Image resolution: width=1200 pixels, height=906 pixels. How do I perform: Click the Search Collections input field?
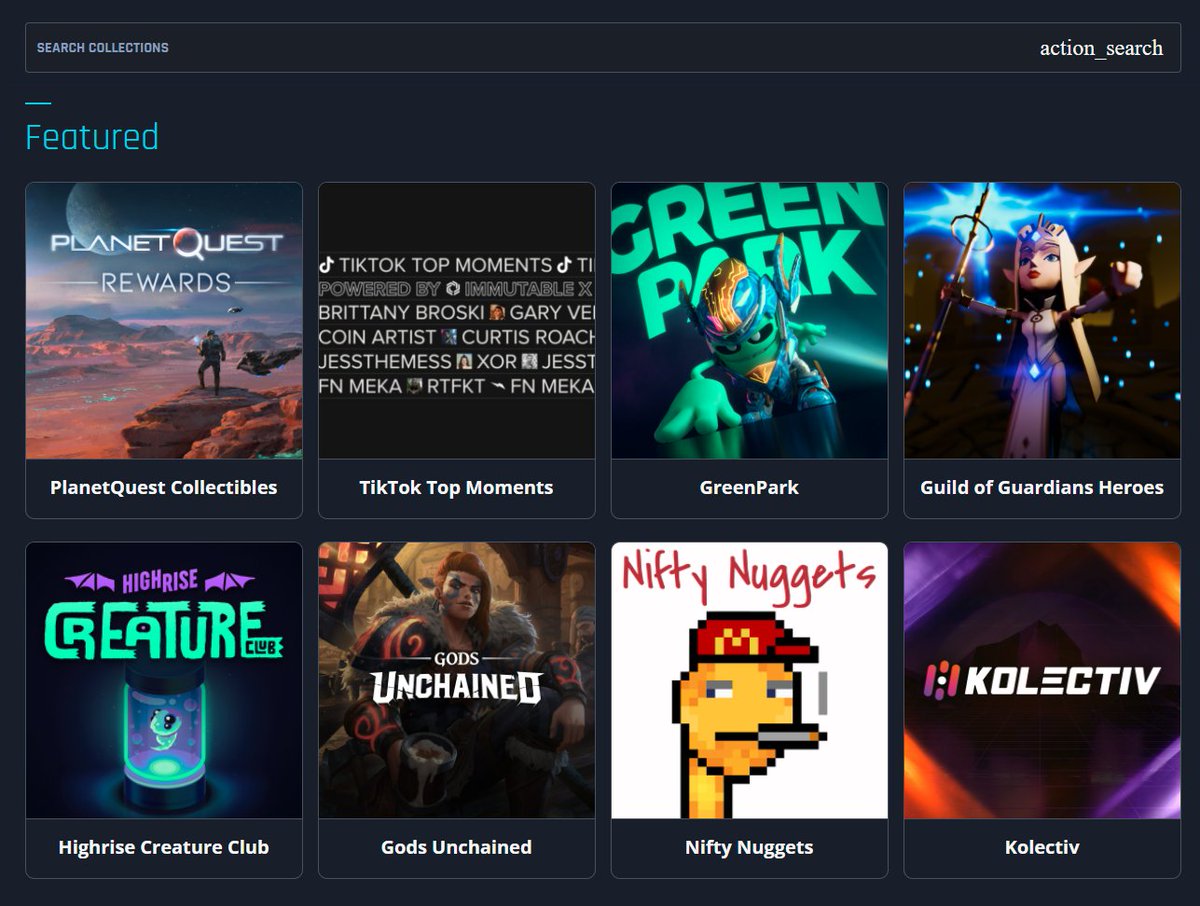coord(602,47)
